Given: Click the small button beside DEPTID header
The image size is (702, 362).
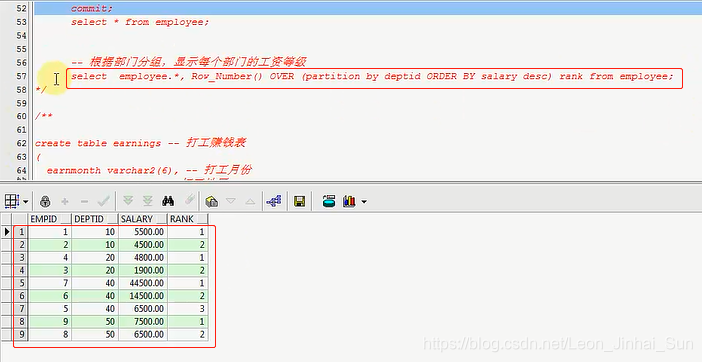Looking at the screenshot, I should coord(112,219).
